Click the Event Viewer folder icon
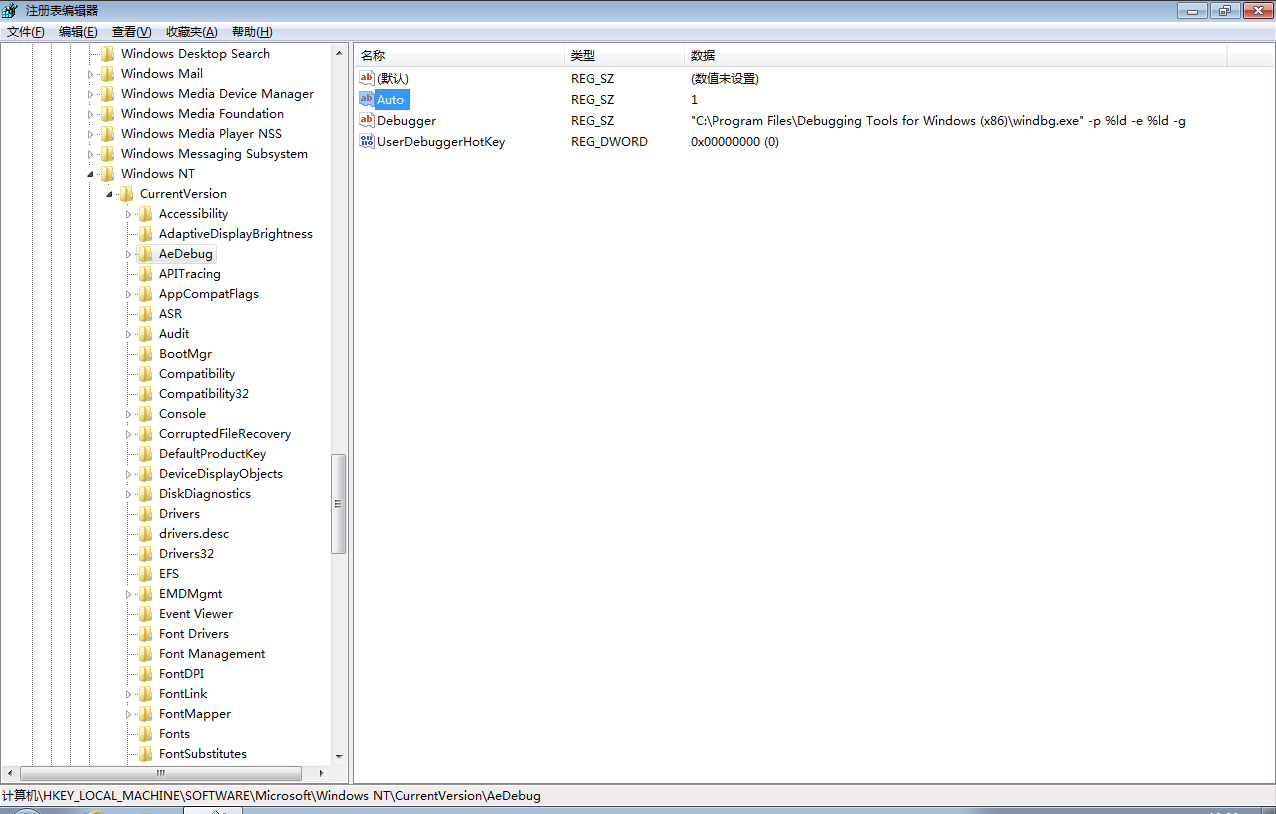This screenshot has width=1276, height=814. coord(146,614)
